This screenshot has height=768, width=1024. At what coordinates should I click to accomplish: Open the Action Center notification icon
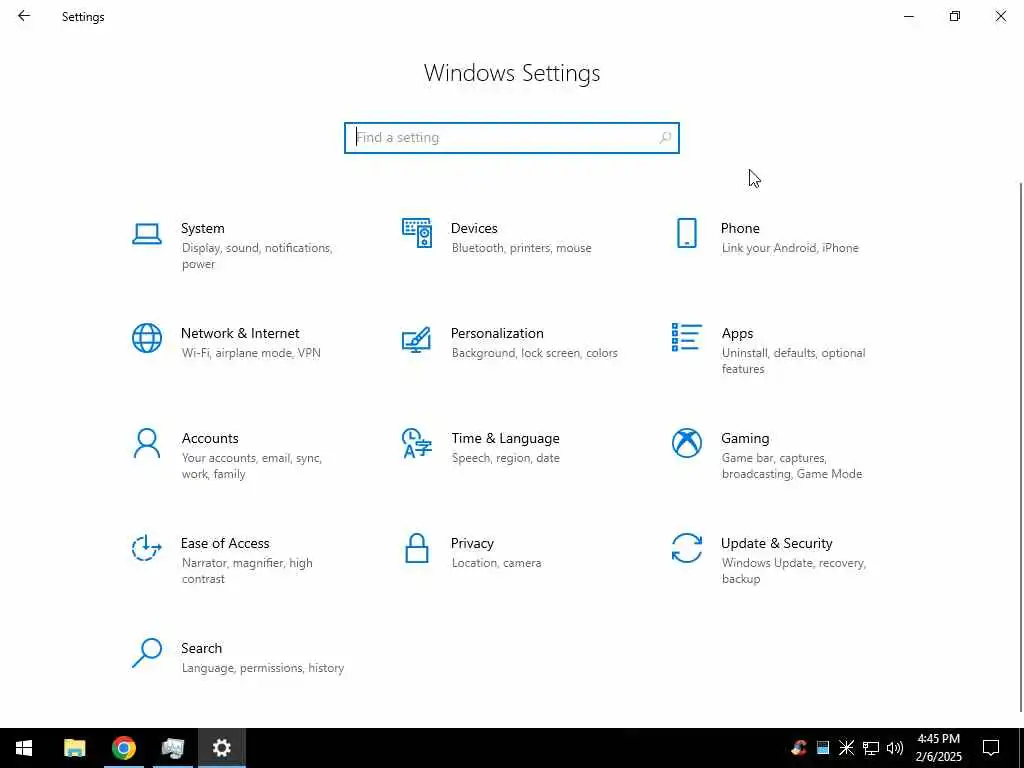pyautogui.click(x=991, y=748)
